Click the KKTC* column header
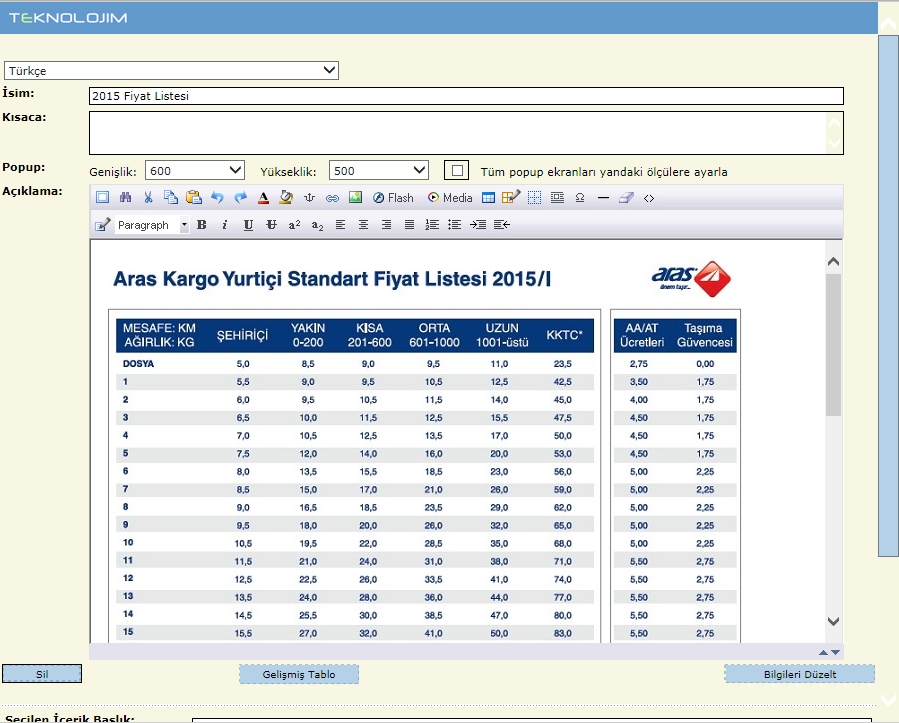899x723 pixels. 564,335
